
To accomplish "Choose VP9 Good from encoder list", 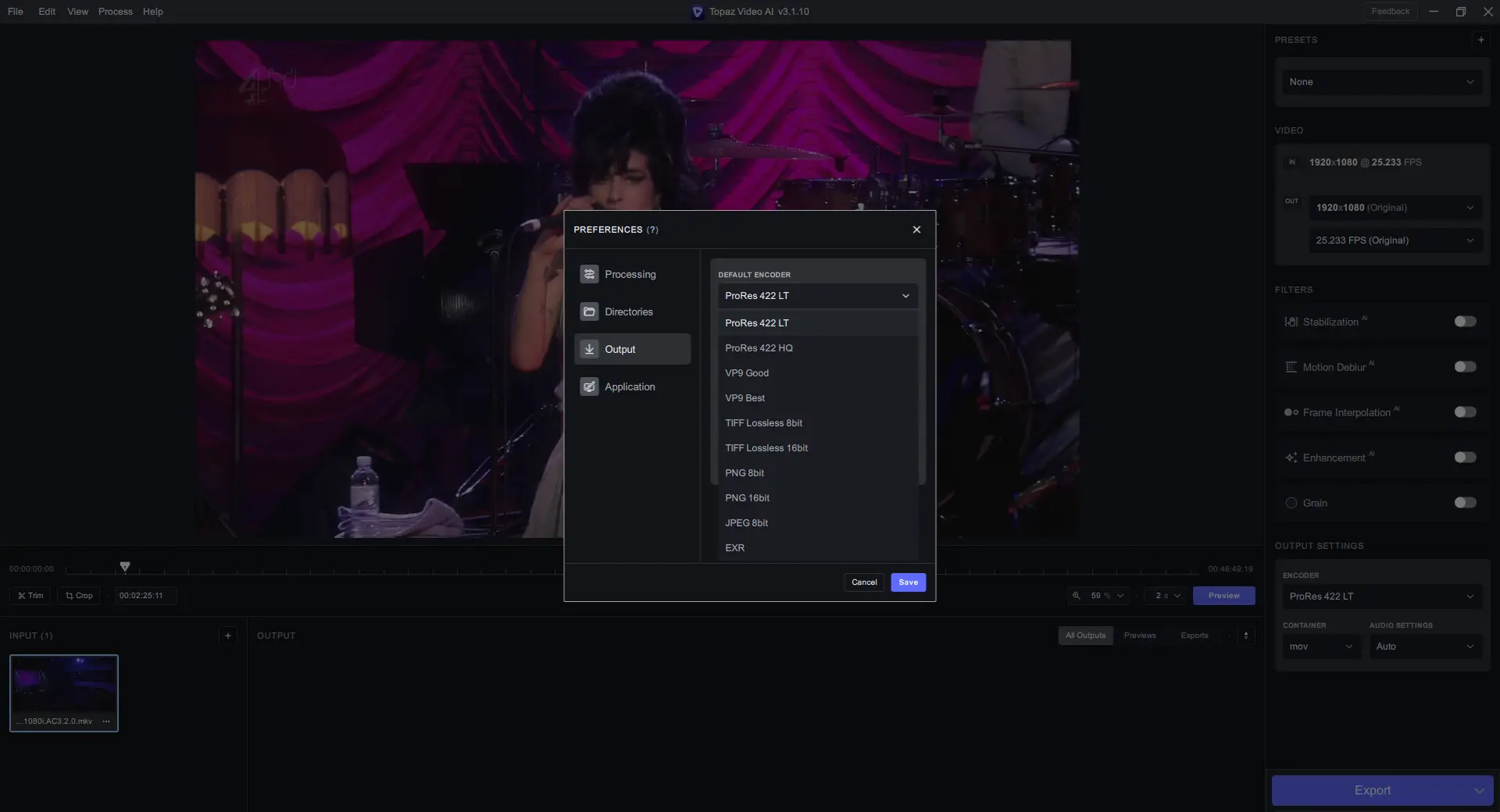I will pyautogui.click(x=818, y=373).
